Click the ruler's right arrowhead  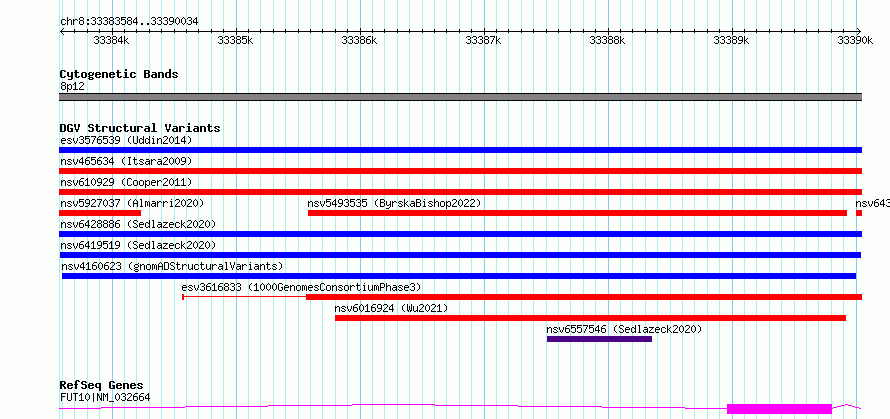coord(859,31)
